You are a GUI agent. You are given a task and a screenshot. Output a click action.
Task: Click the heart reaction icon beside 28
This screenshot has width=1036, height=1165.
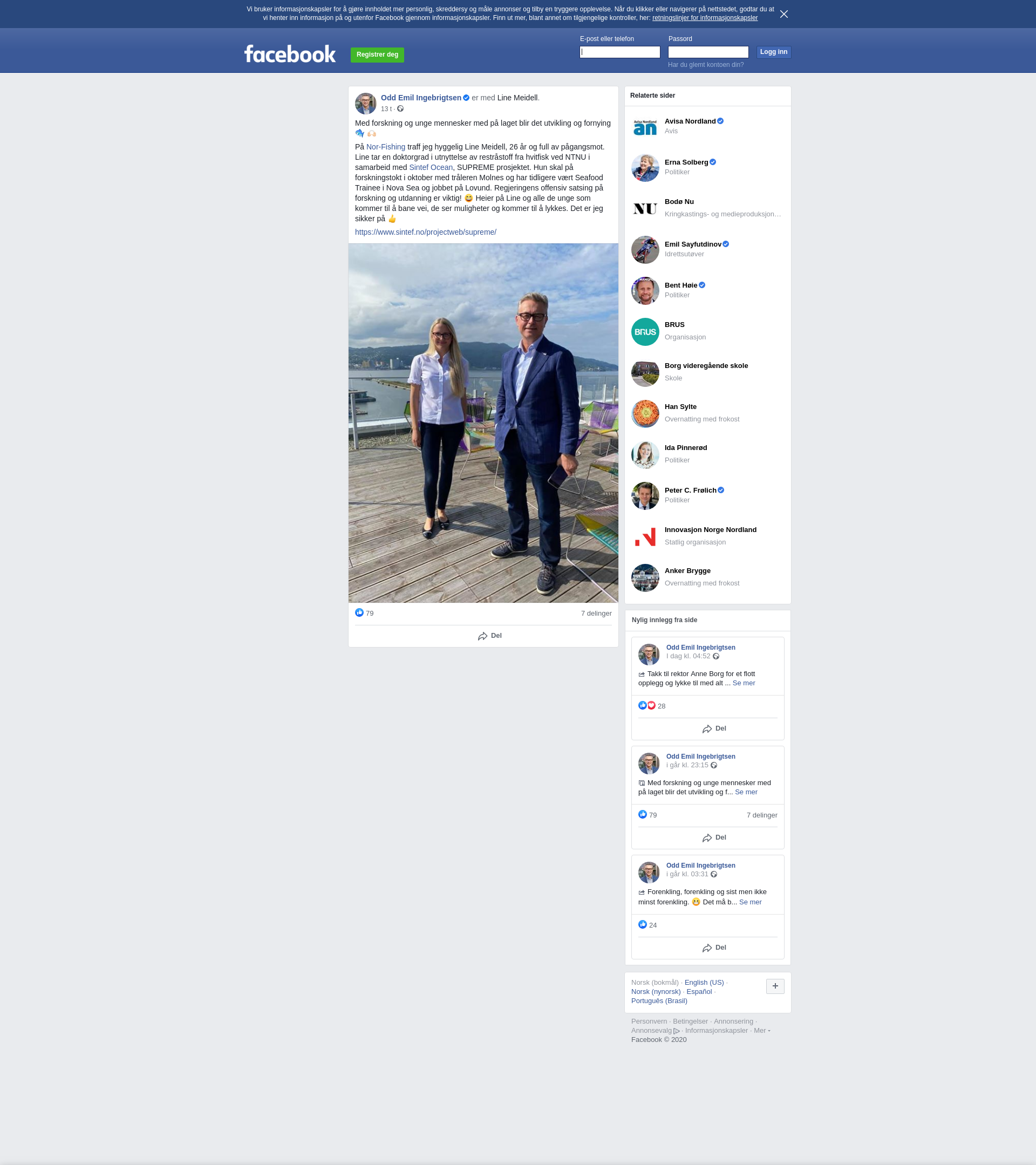(651, 706)
